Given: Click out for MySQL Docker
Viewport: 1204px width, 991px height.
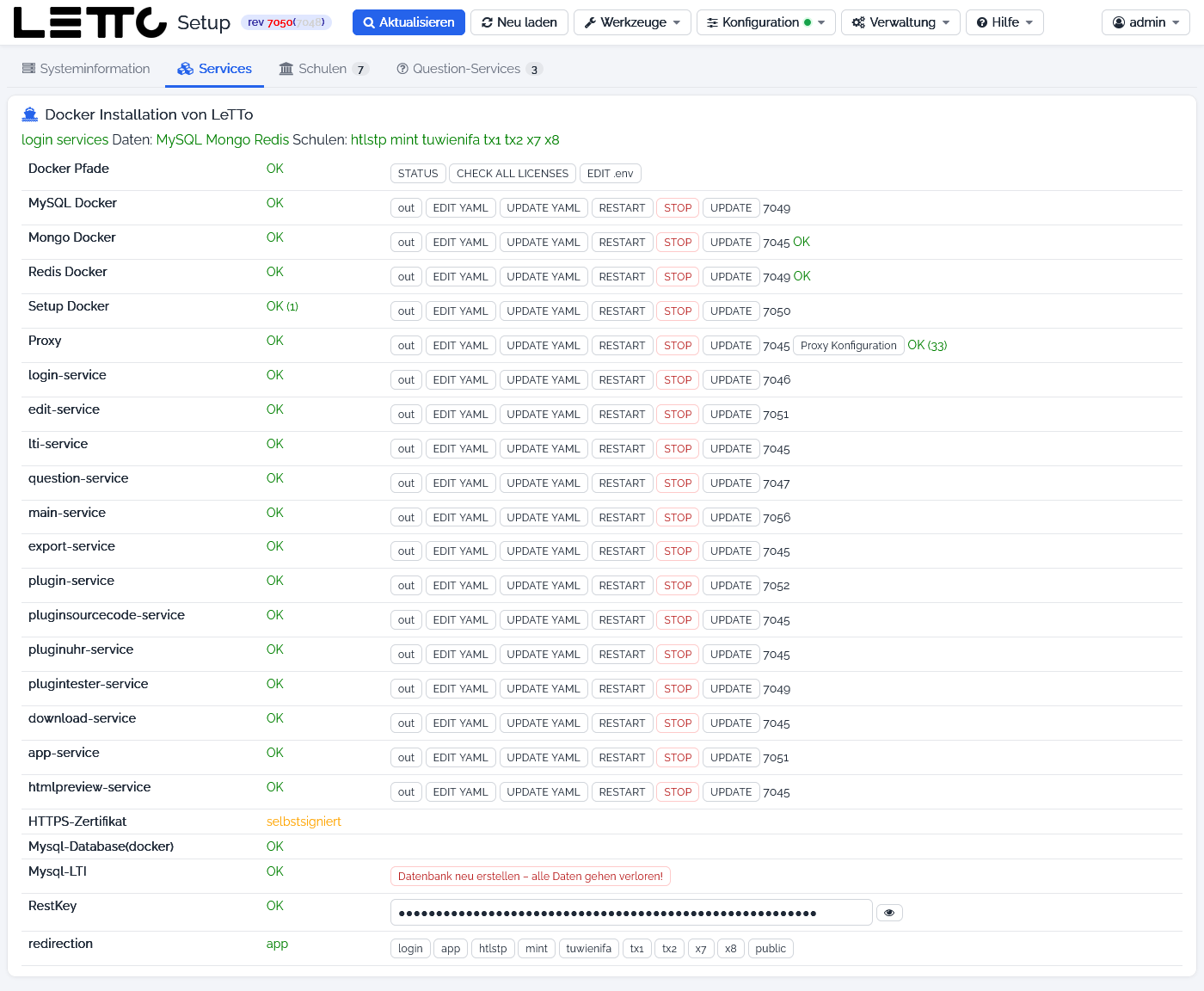Looking at the screenshot, I should click(x=406, y=208).
